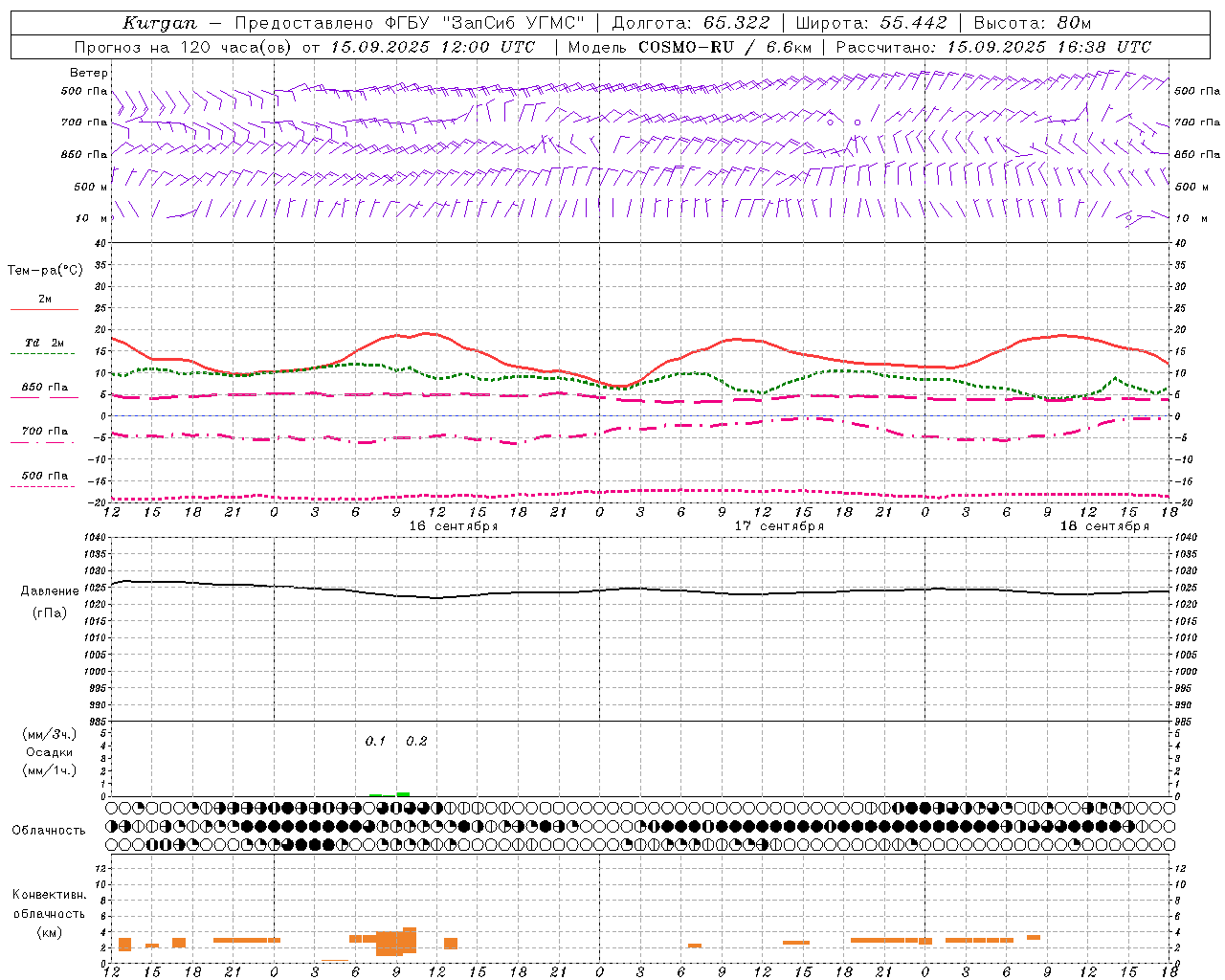1225x980 pixels.
Task: Click the dashed line sample under Td 2м
Action: pos(43,354)
